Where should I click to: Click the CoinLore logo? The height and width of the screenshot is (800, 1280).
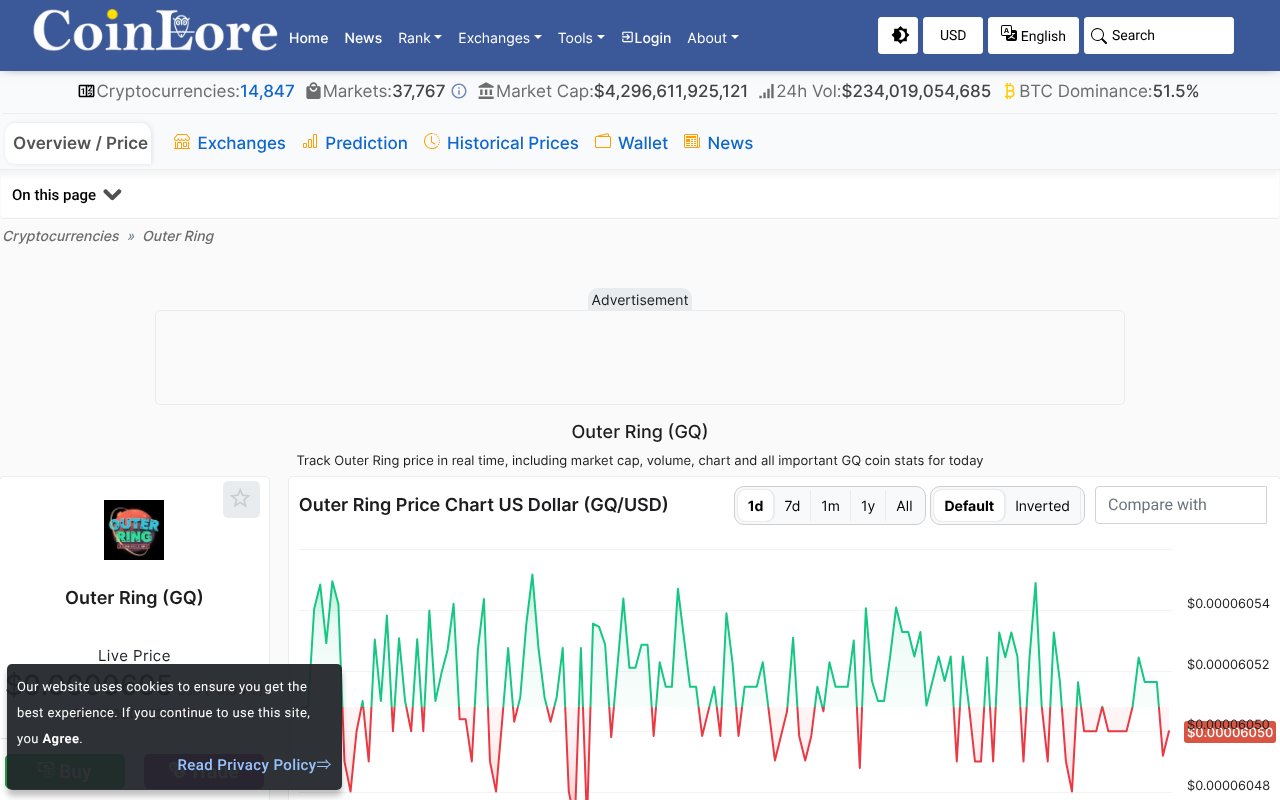tap(154, 32)
